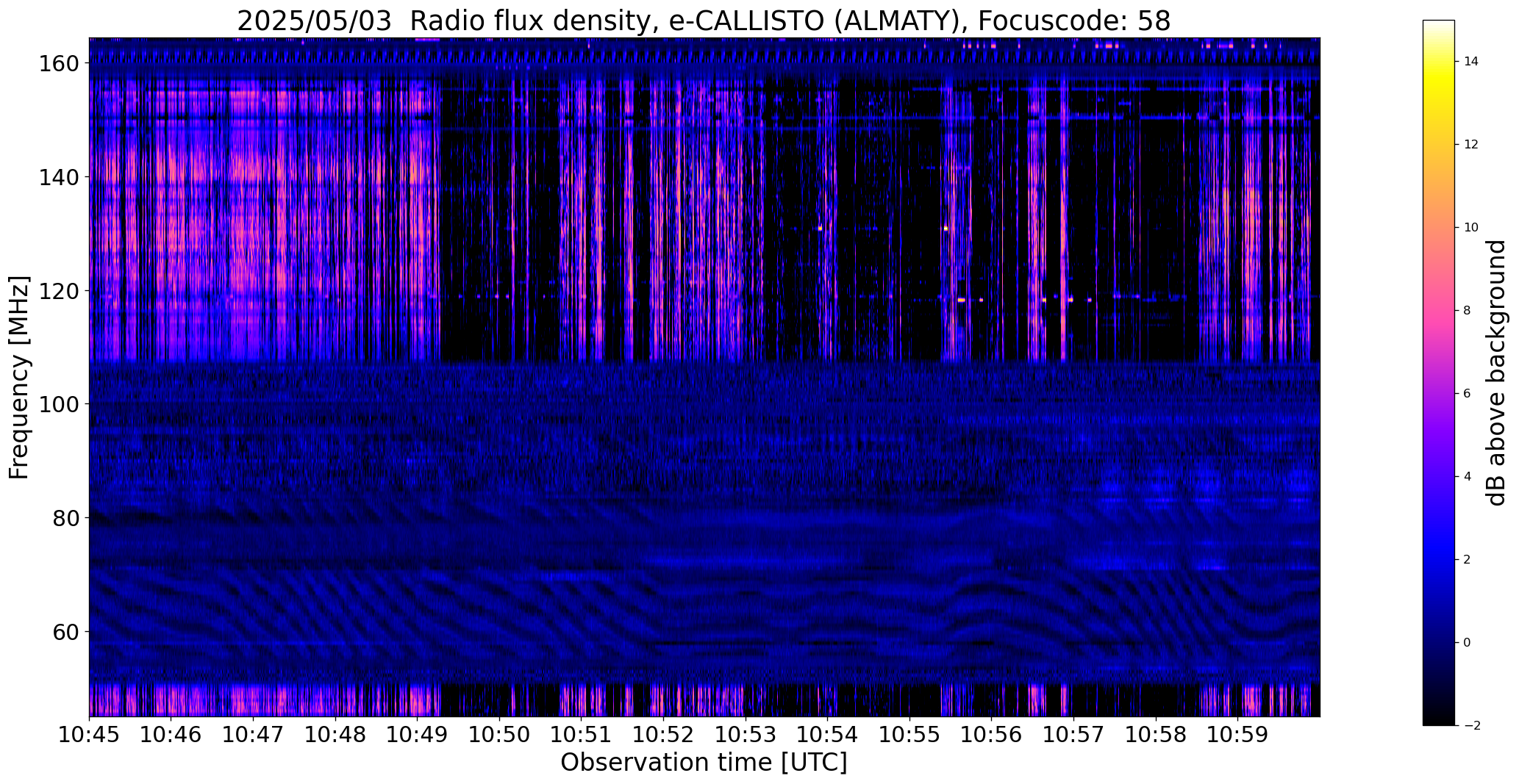Click the black bottom end of colorbar
Screen dimensions: 1519x784
[x=1438, y=721]
